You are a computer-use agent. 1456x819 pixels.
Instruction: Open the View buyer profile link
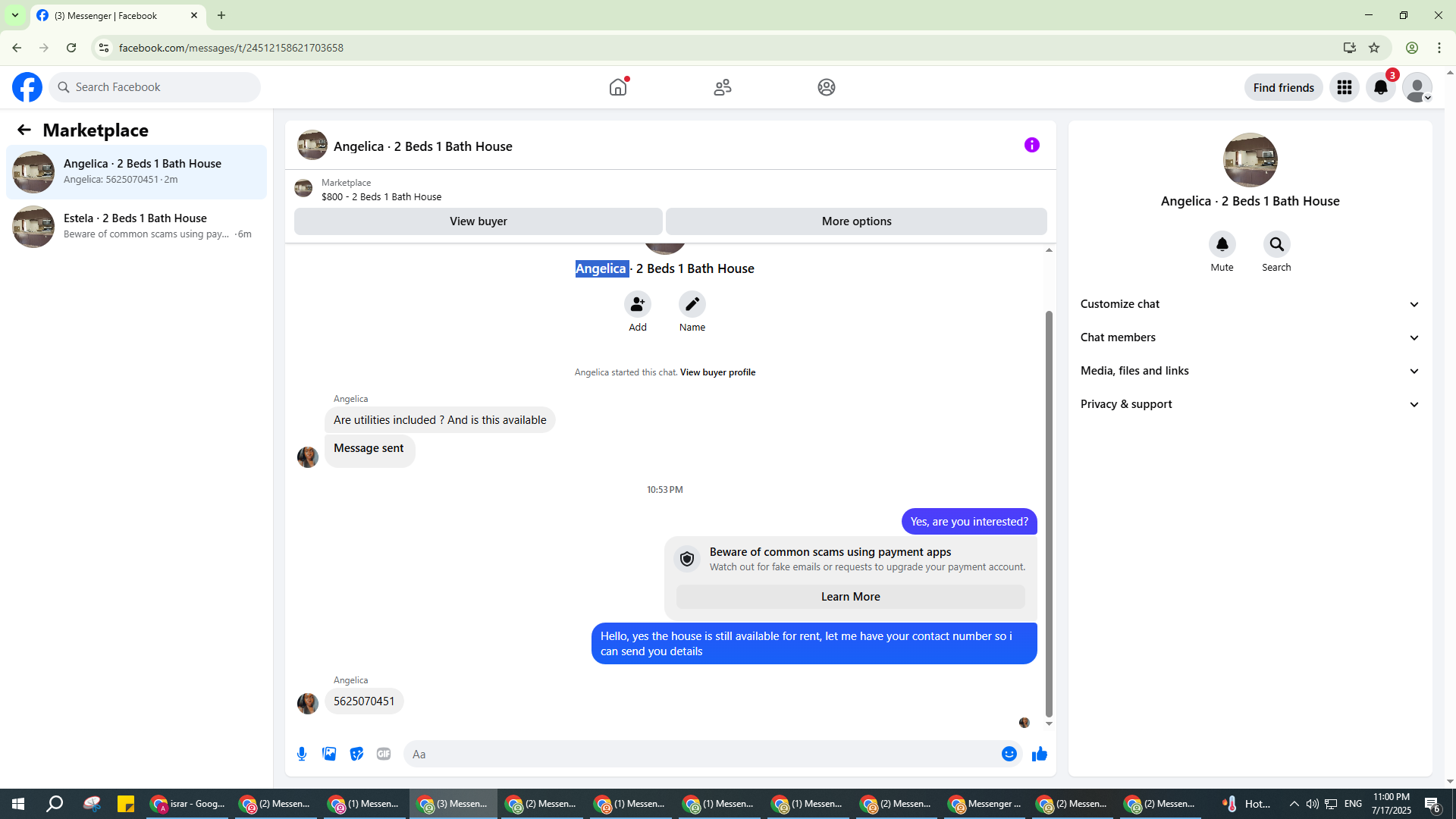pyautogui.click(x=717, y=372)
